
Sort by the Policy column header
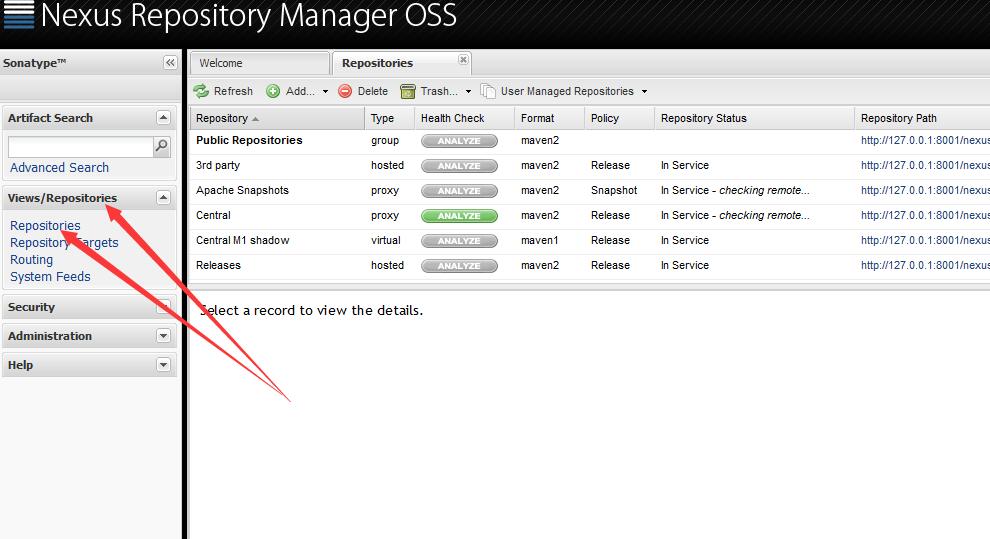(x=619, y=118)
